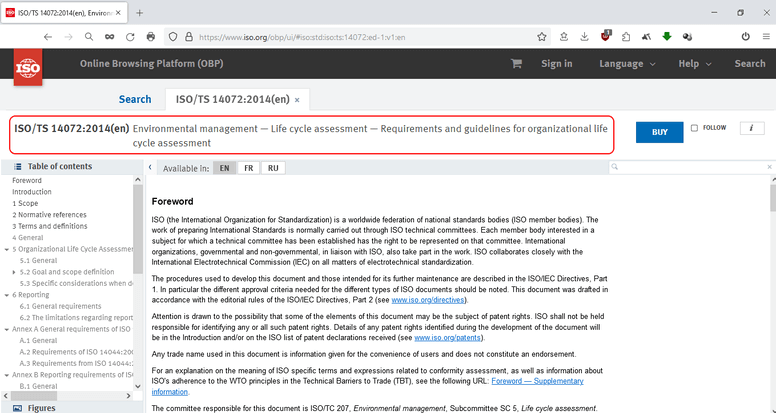Reload the page with refresh icon
This screenshot has height=413, width=776.
130,37
